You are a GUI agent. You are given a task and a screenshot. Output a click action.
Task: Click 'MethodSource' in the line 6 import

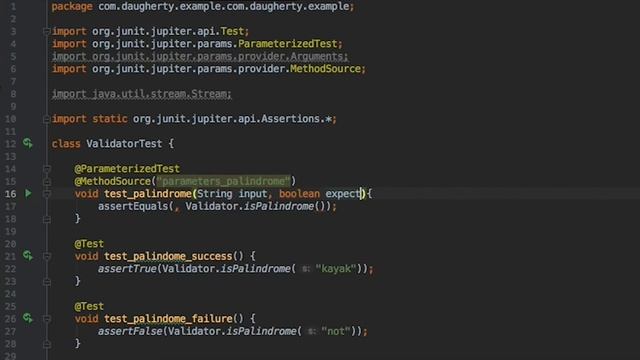(x=325, y=69)
